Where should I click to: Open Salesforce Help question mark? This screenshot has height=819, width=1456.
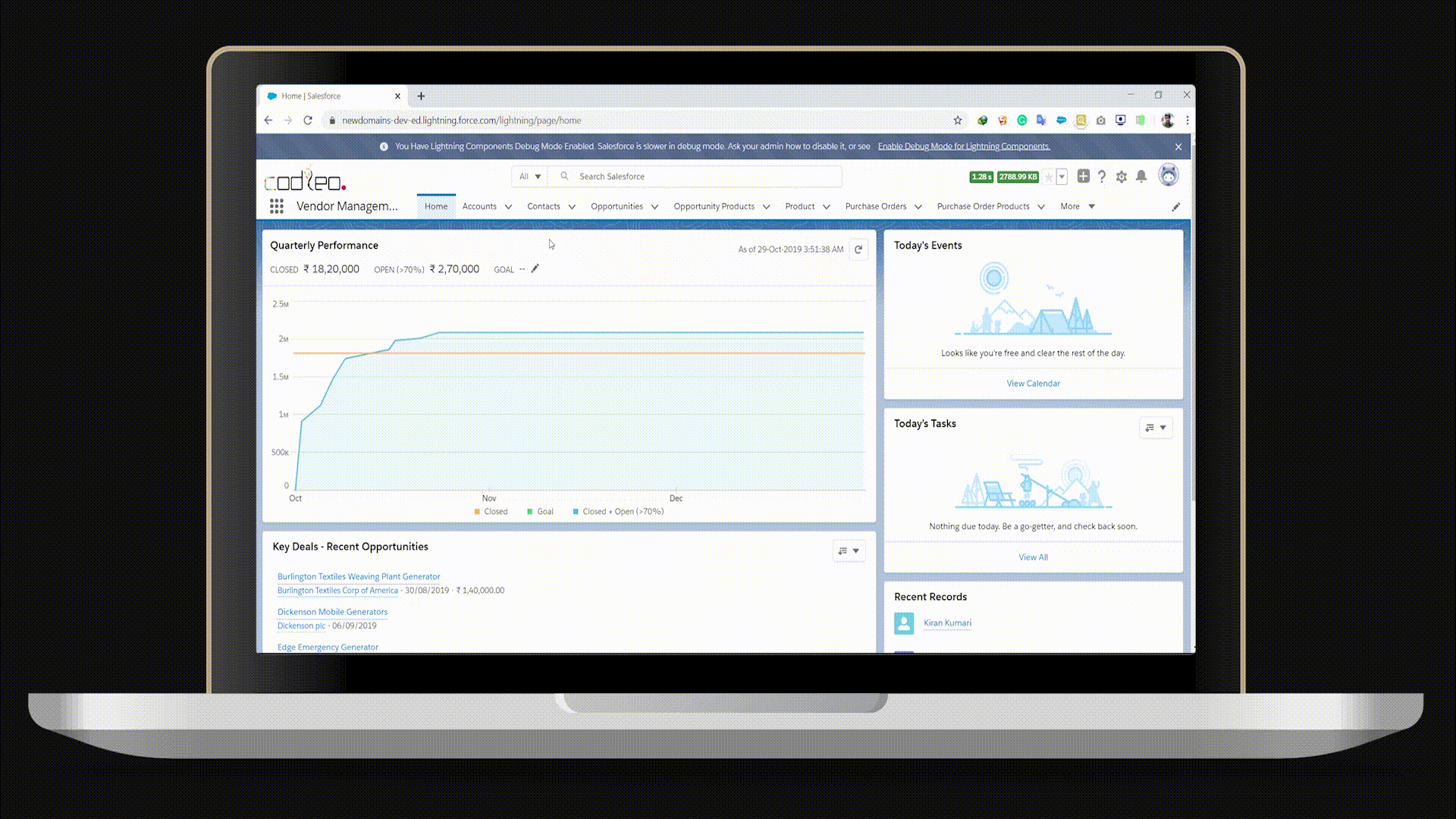point(1102,177)
